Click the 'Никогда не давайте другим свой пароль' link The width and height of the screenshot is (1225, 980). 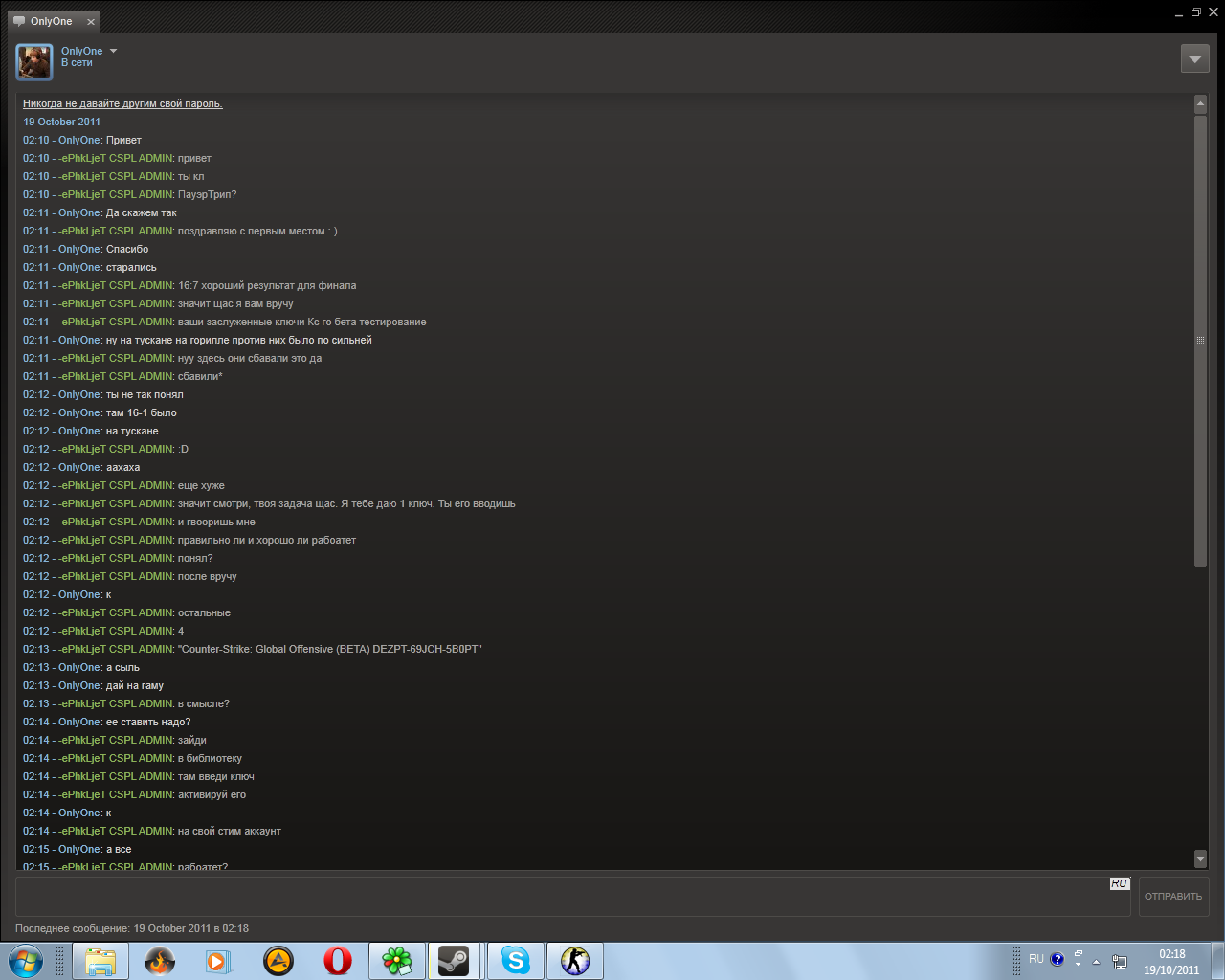pyautogui.click(x=122, y=103)
